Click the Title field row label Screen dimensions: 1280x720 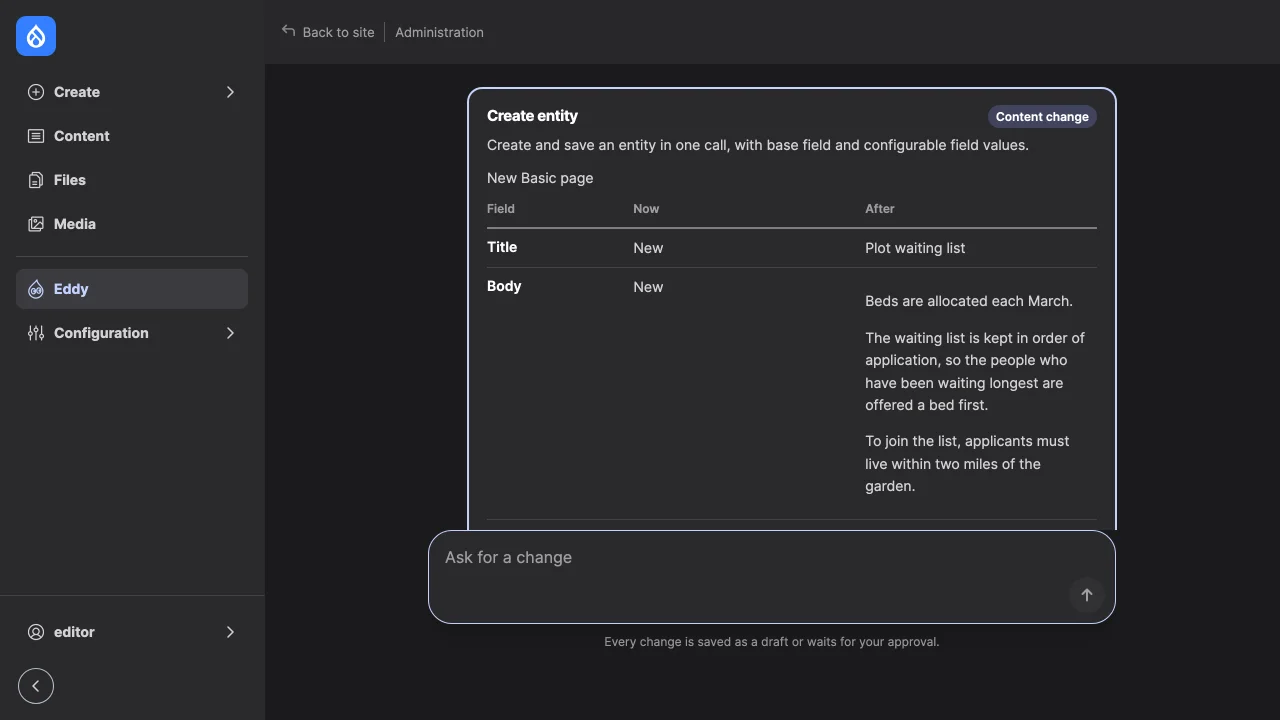coord(502,247)
